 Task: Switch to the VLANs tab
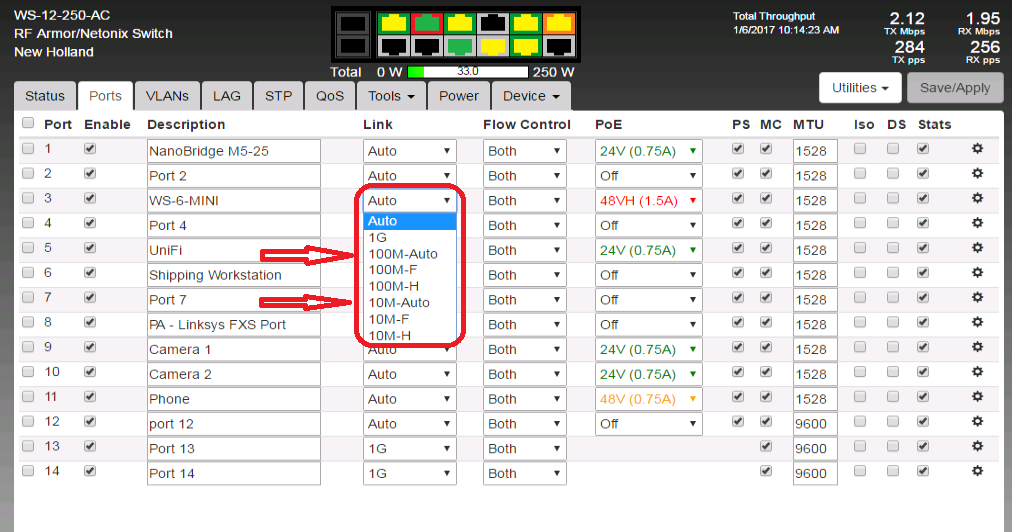167,96
